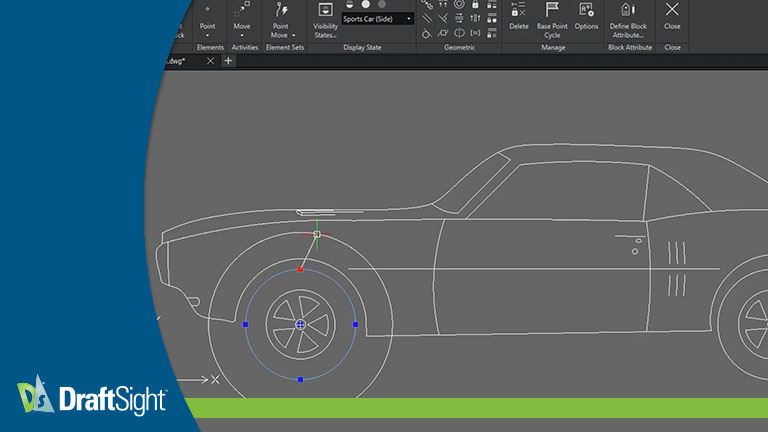Toggle the half-filled circle display state icon
The height and width of the screenshot is (432, 768).
click(x=349, y=4)
